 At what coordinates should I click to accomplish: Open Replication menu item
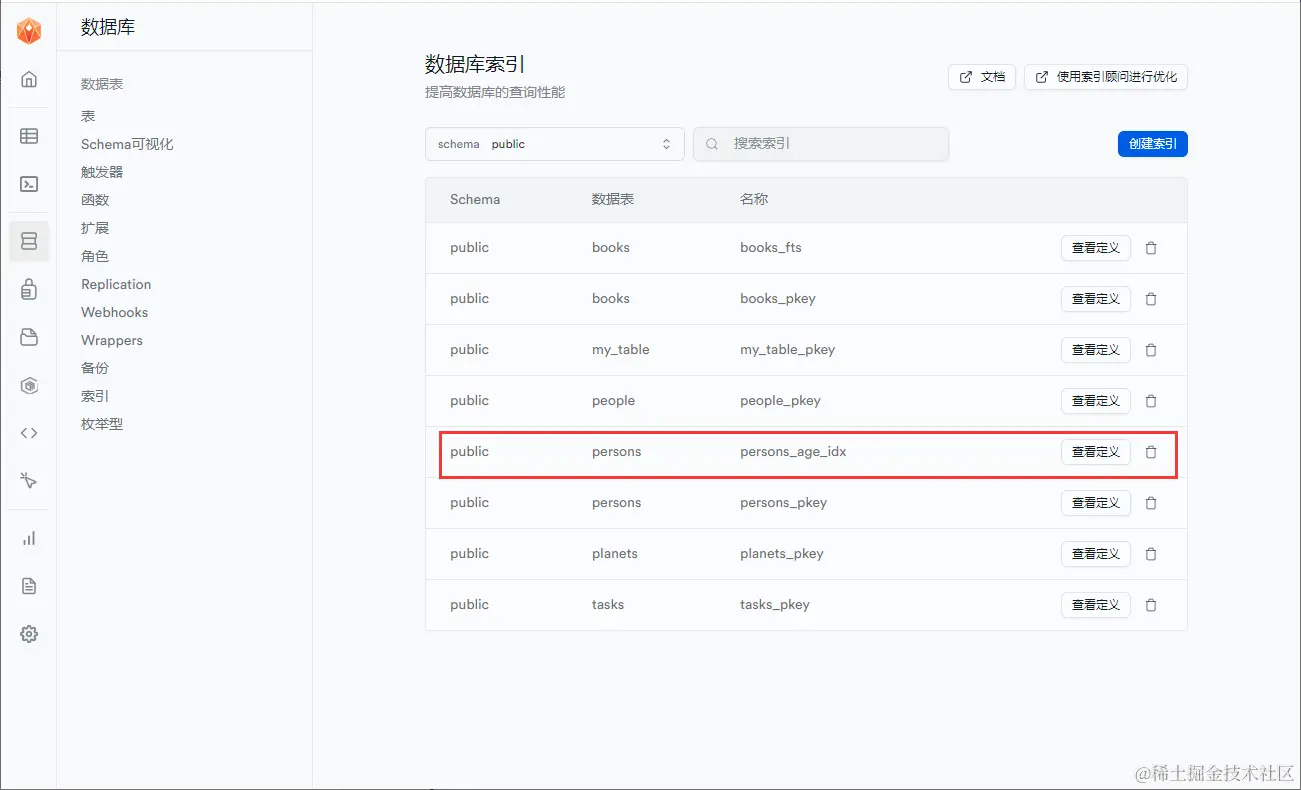(116, 284)
